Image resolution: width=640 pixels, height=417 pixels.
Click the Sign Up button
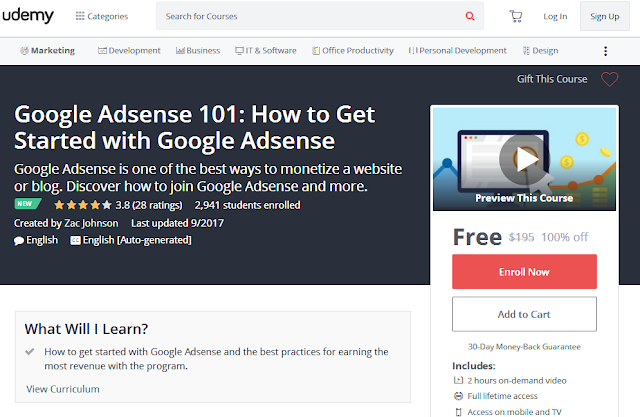pos(604,16)
